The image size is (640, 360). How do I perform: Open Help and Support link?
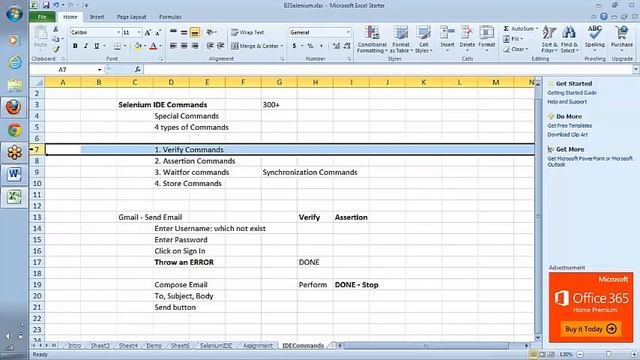pyautogui.click(x=567, y=102)
